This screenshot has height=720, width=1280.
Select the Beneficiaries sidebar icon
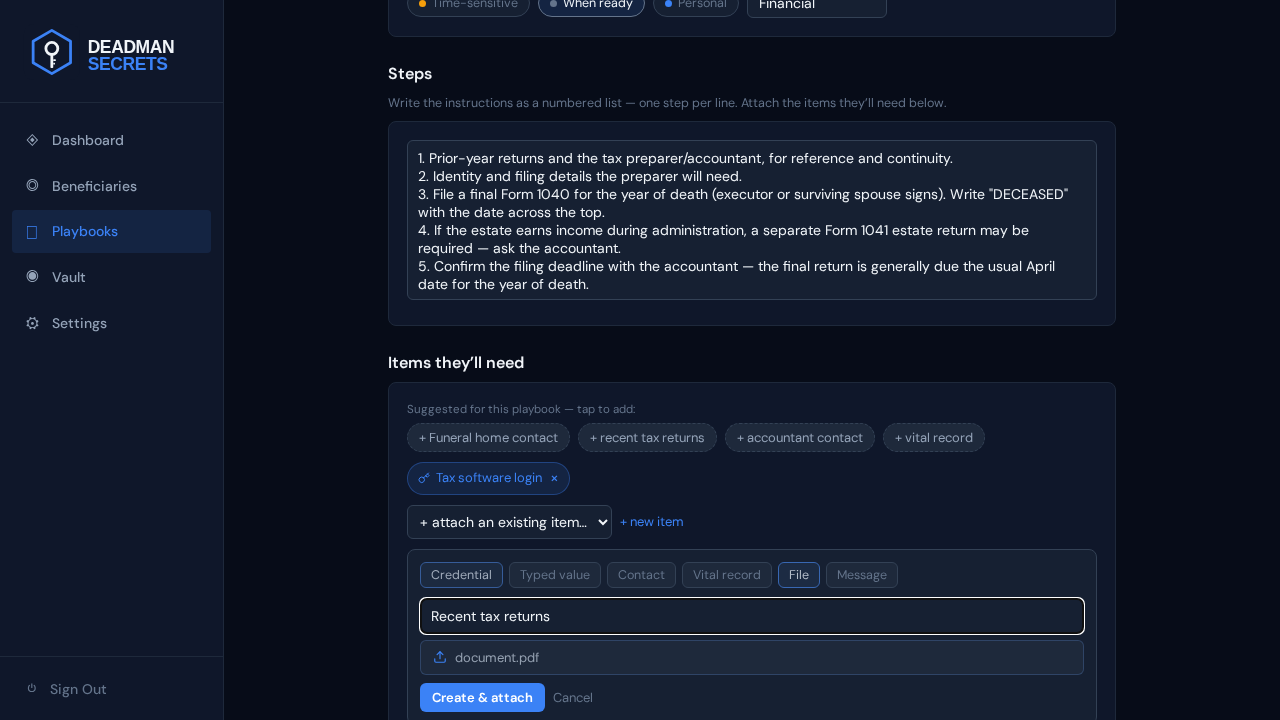(x=32, y=185)
